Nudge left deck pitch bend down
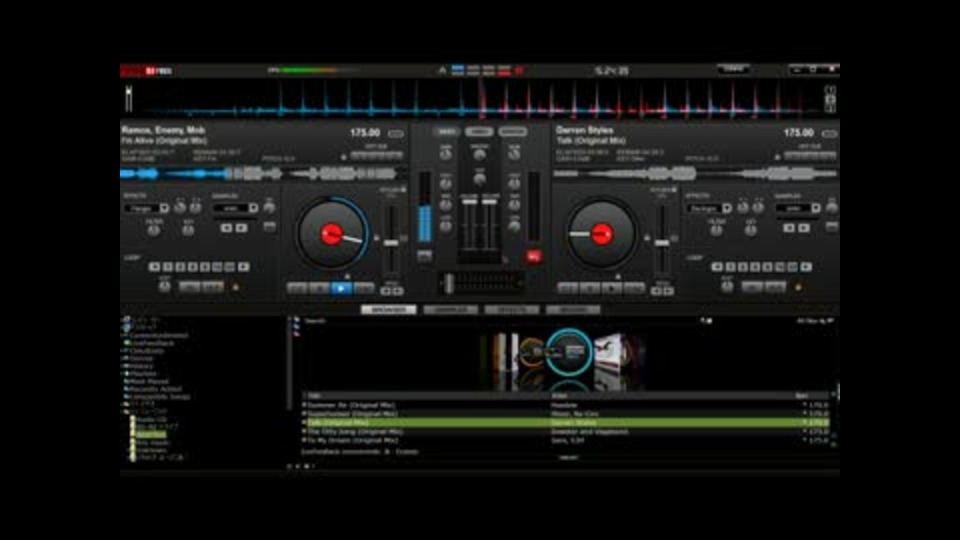 385,291
